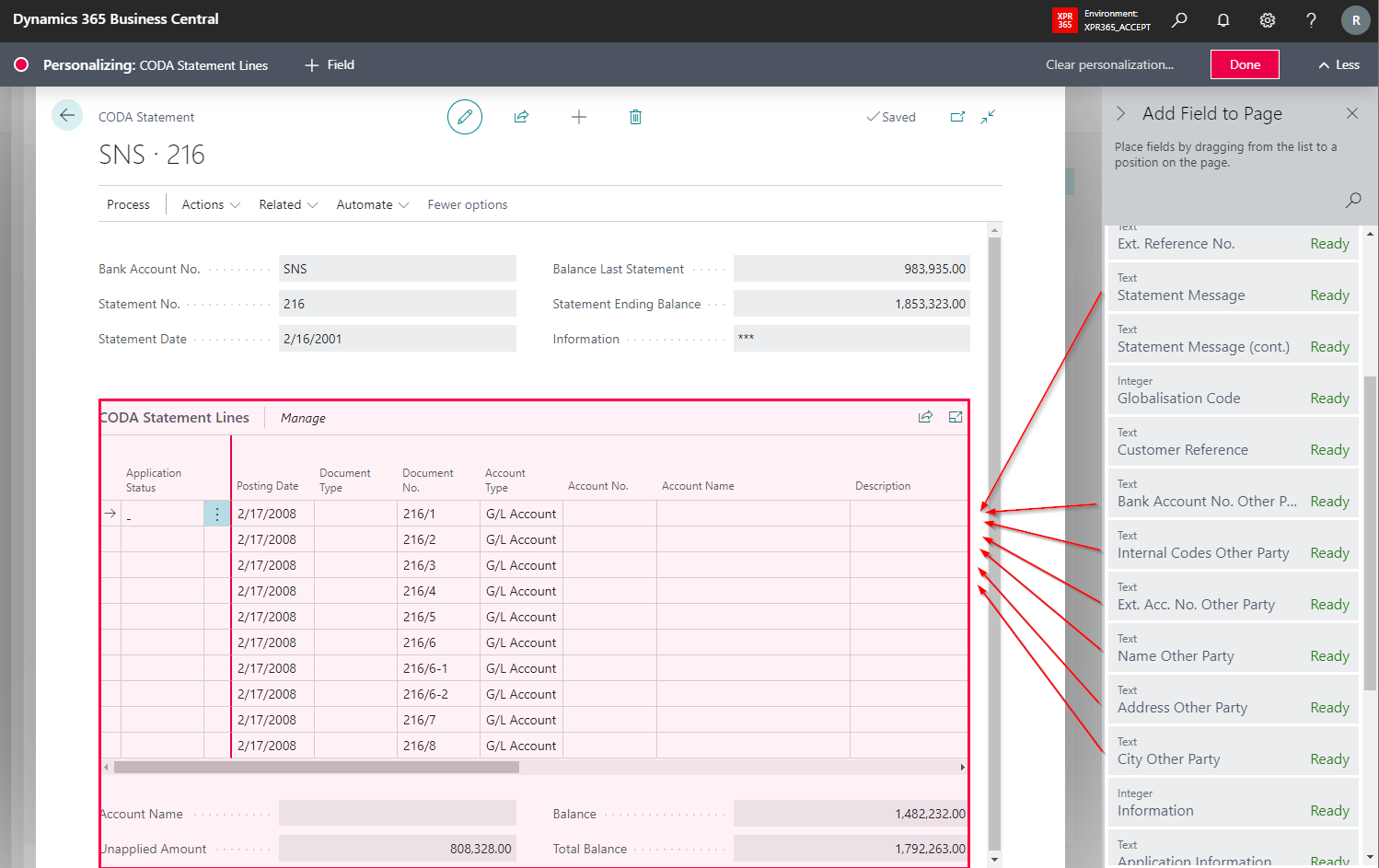Viewport: 1379px width, 868px height.
Task: Open Manage menu in statement lines
Action: coord(303,418)
